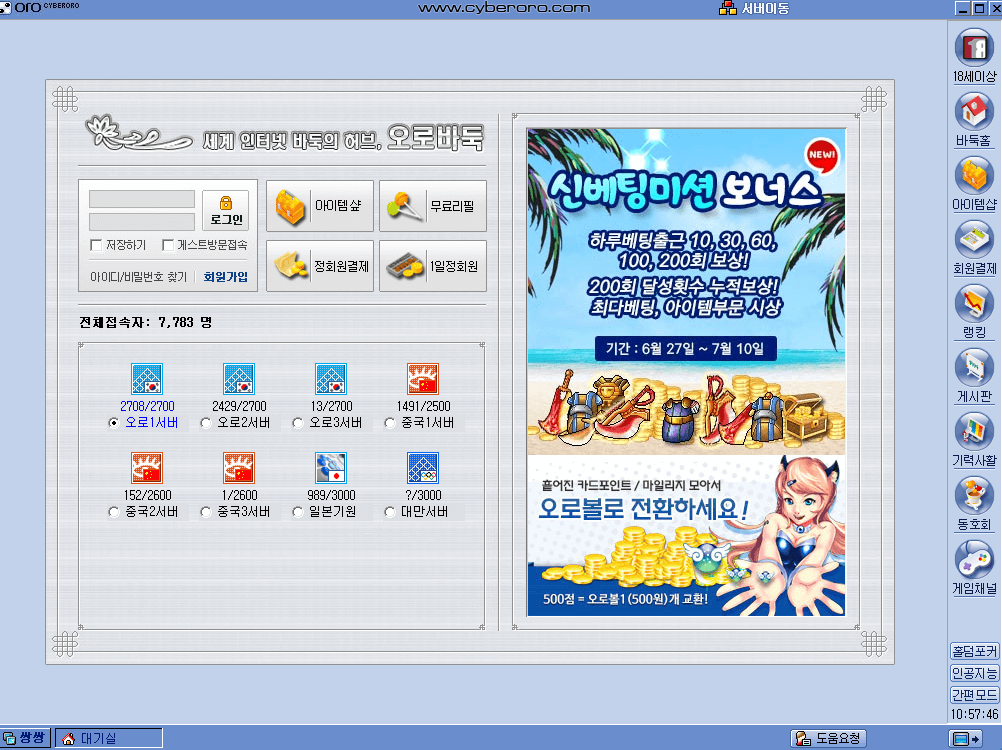Select the 오로1서버 radio button
The image size is (1002, 750).
tap(114, 423)
